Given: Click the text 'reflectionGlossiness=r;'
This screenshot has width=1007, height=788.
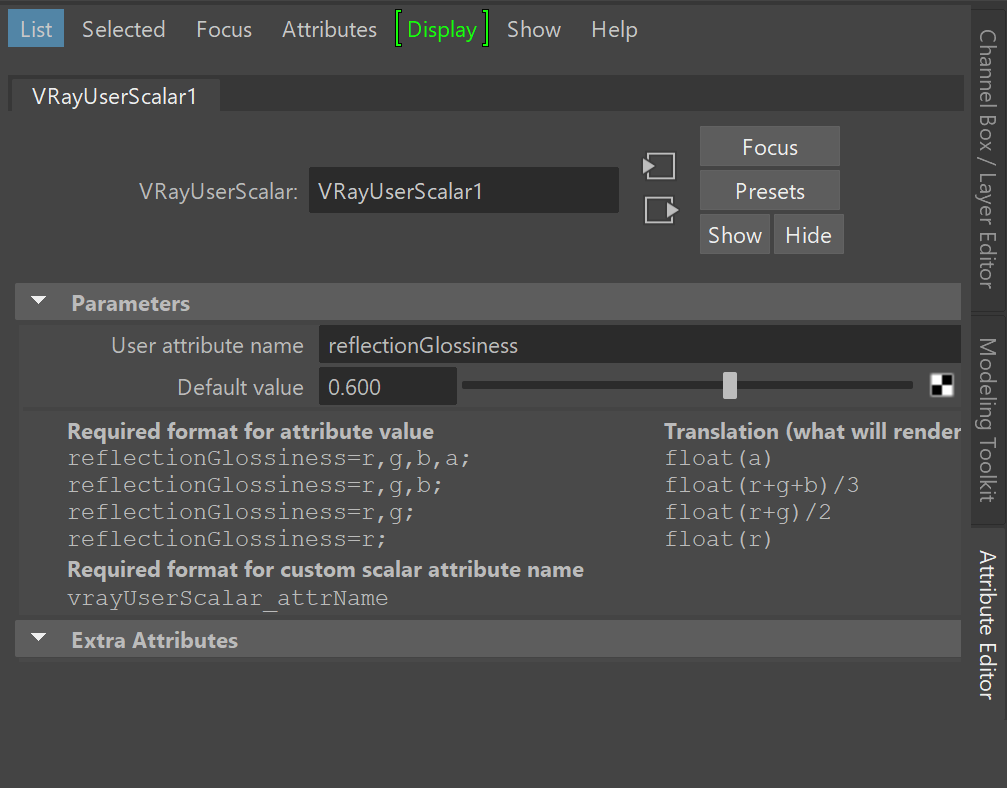Looking at the screenshot, I should pos(227,539).
